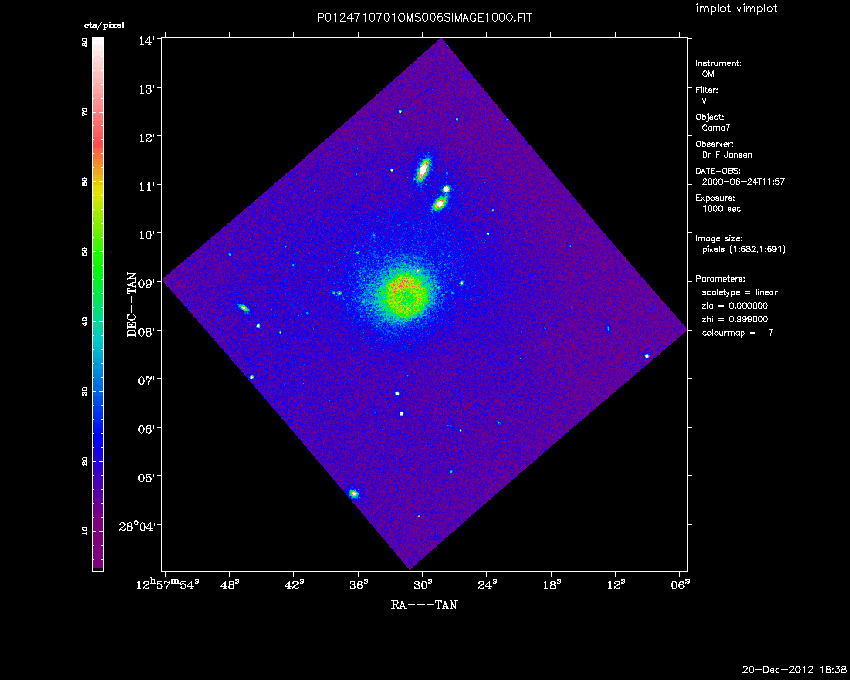Click the RA tick label 48s
This screenshot has width=850, height=680.
(x=229, y=585)
